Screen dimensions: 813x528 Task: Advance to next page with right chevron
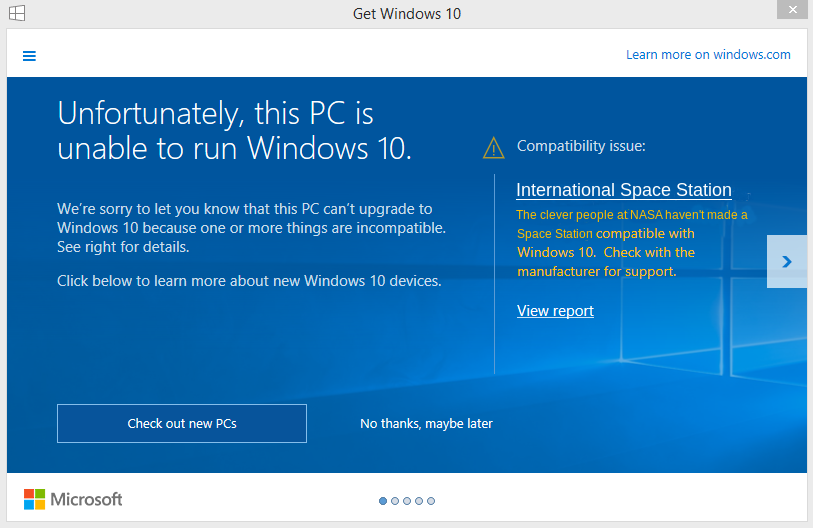[x=787, y=261]
